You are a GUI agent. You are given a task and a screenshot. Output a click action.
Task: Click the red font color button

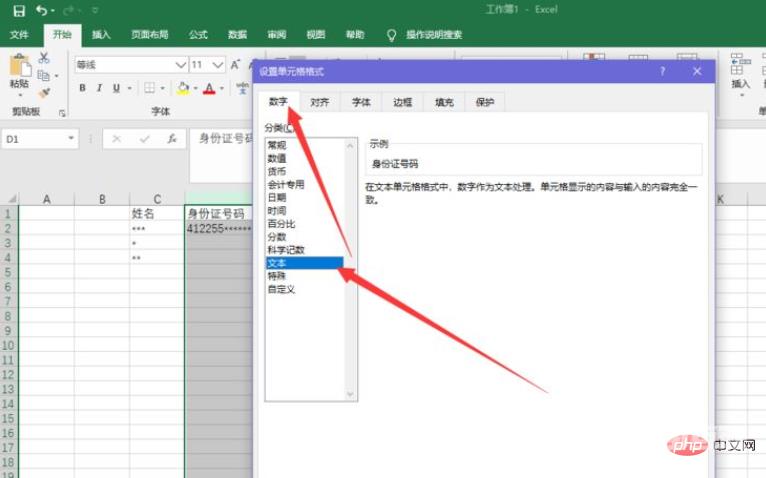pos(209,88)
